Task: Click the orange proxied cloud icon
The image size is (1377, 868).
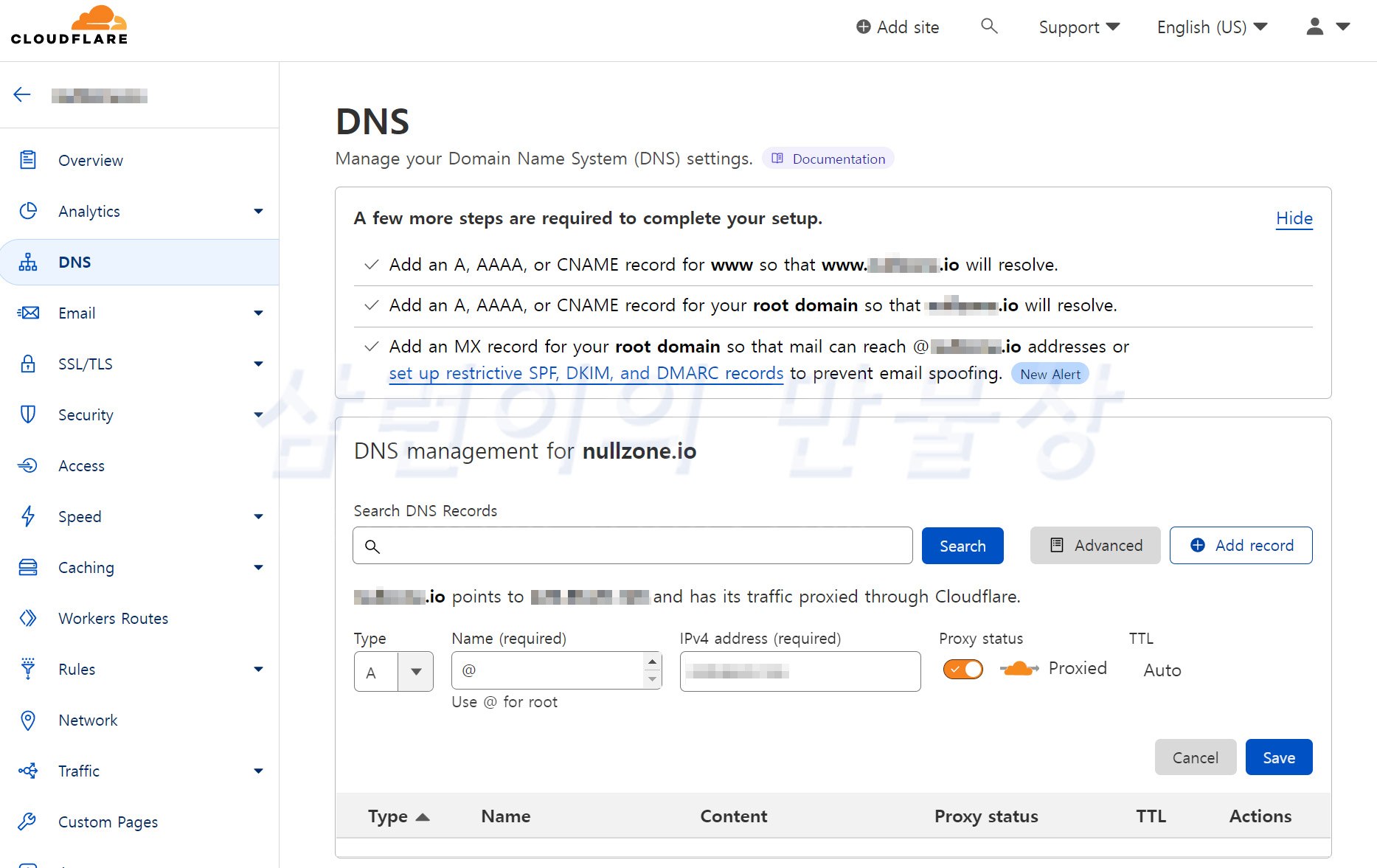Action: [x=1019, y=669]
